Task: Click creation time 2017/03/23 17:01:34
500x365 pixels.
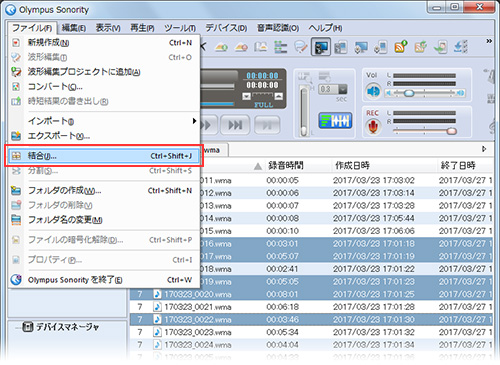Action: 374,345
